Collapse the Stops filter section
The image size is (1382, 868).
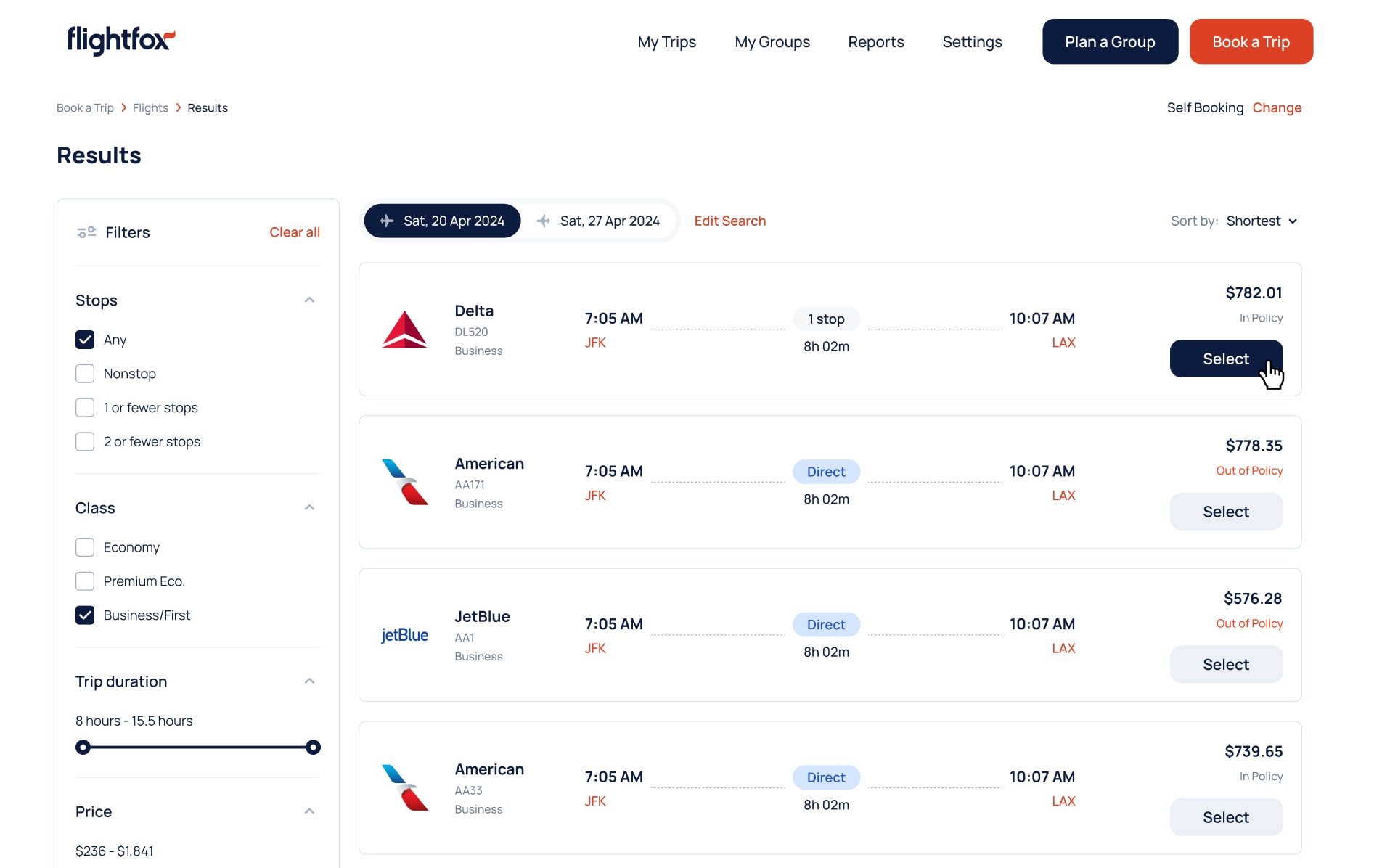pos(309,300)
